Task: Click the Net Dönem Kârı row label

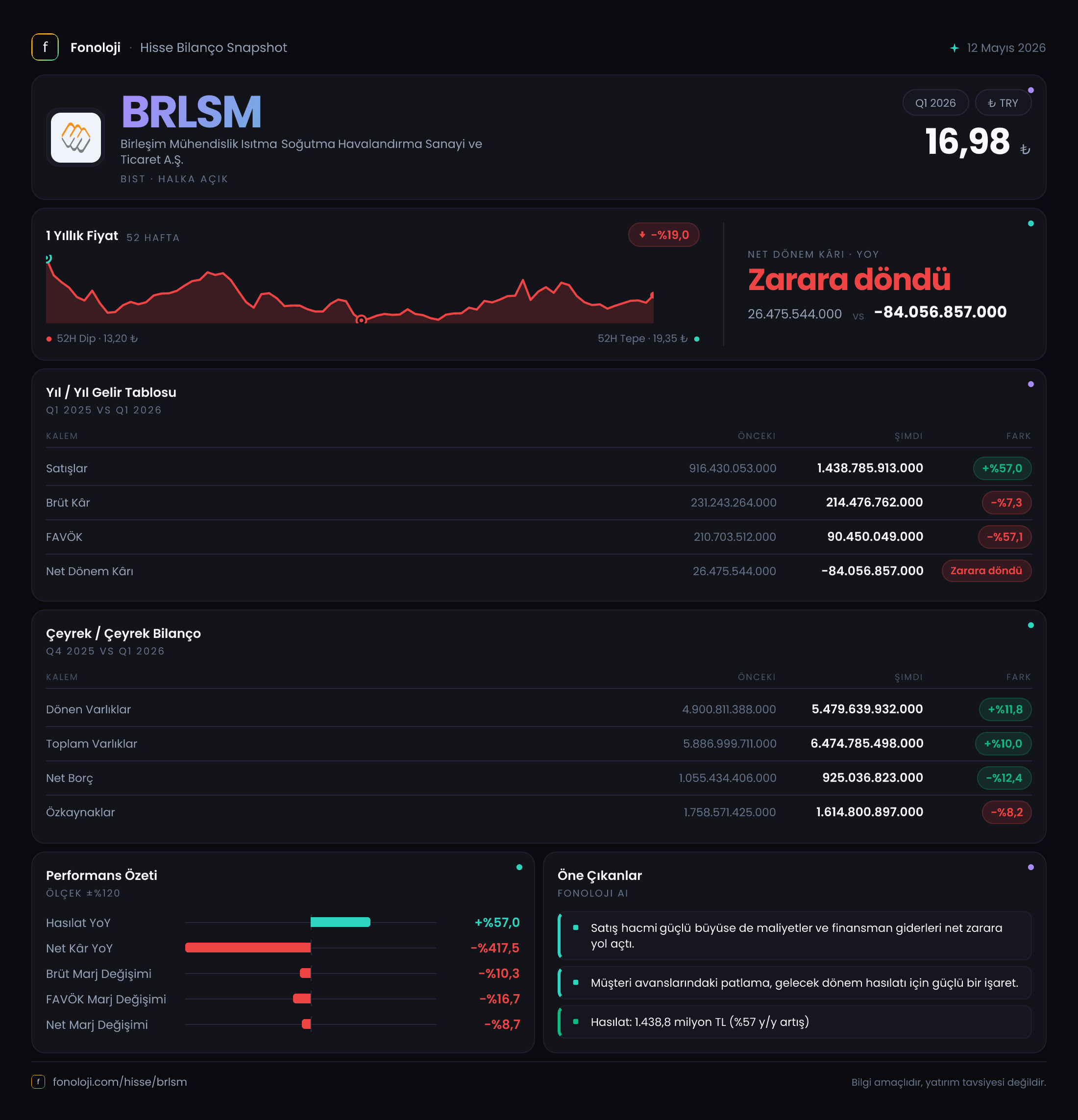Action: pos(90,571)
